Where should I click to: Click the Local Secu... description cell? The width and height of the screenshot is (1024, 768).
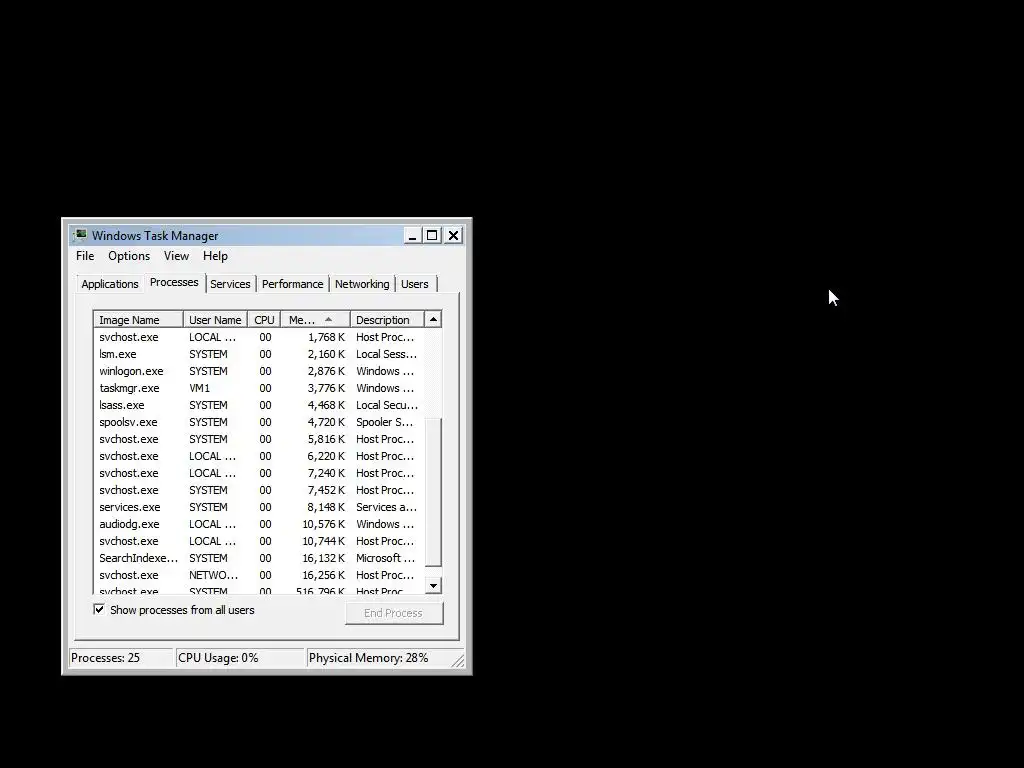[x=387, y=406]
